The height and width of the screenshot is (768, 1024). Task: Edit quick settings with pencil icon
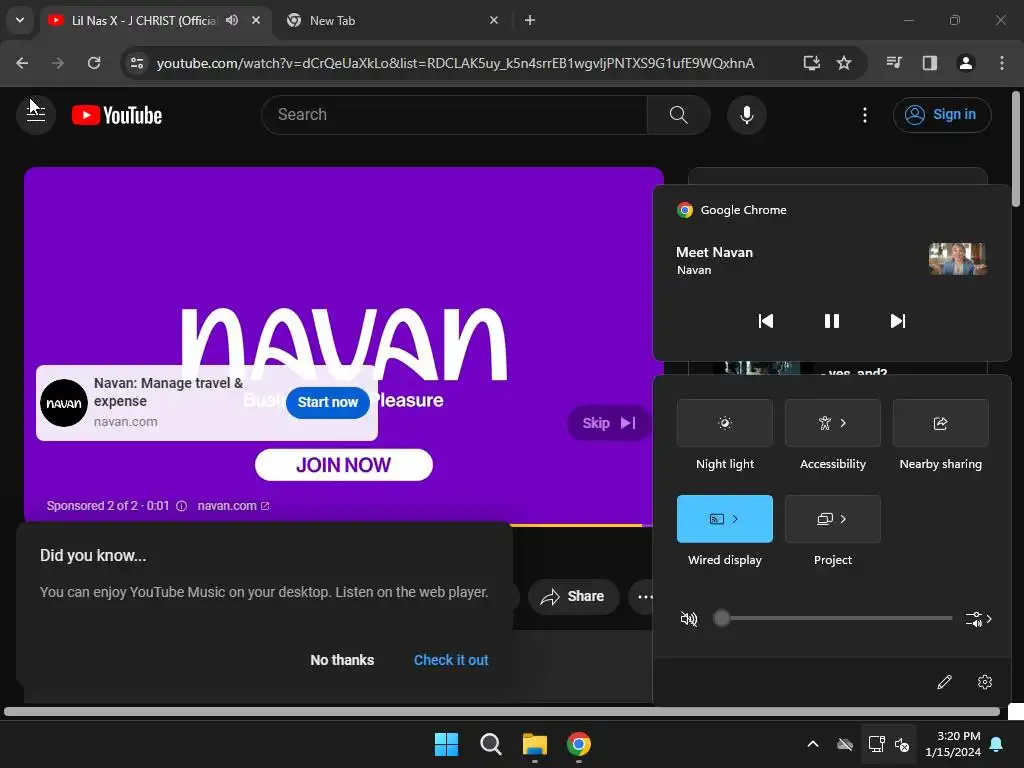coord(944,682)
